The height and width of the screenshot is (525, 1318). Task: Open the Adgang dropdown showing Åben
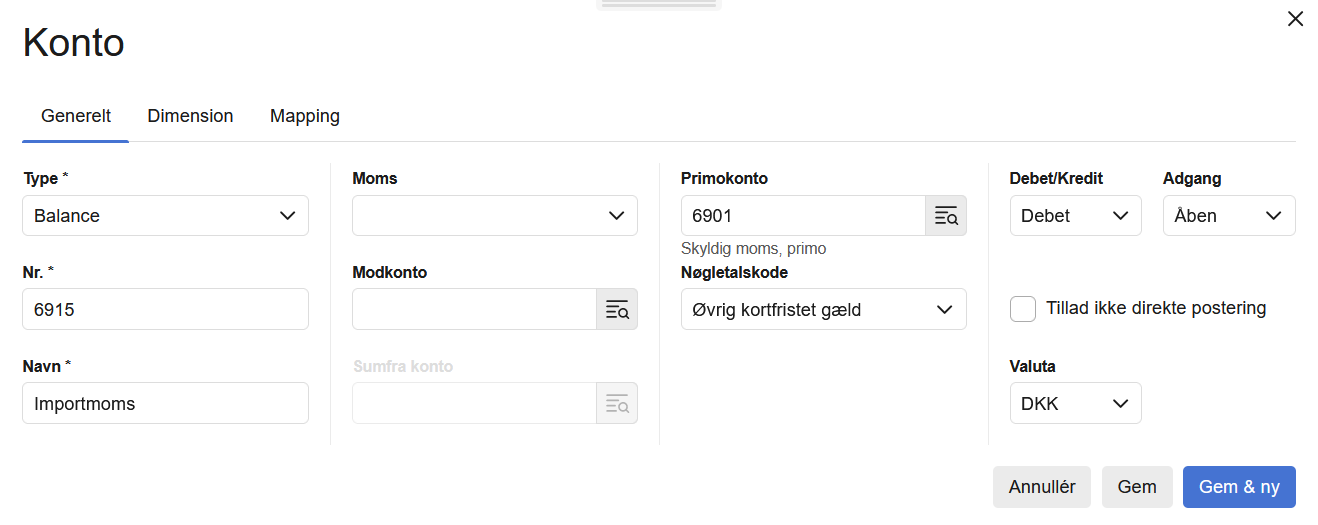[x=1228, y=216]
